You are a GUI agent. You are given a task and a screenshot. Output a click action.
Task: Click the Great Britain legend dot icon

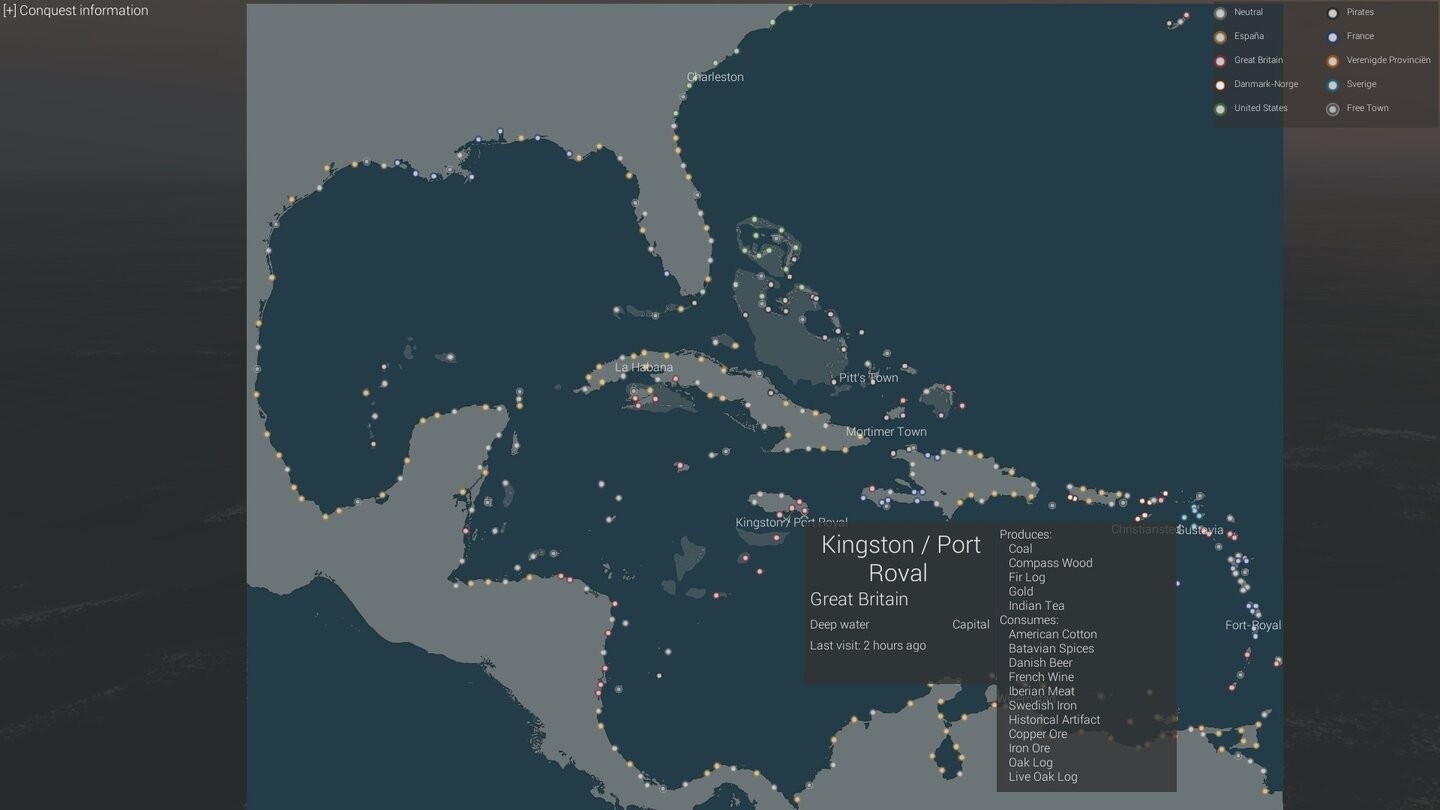(1220, 61)
